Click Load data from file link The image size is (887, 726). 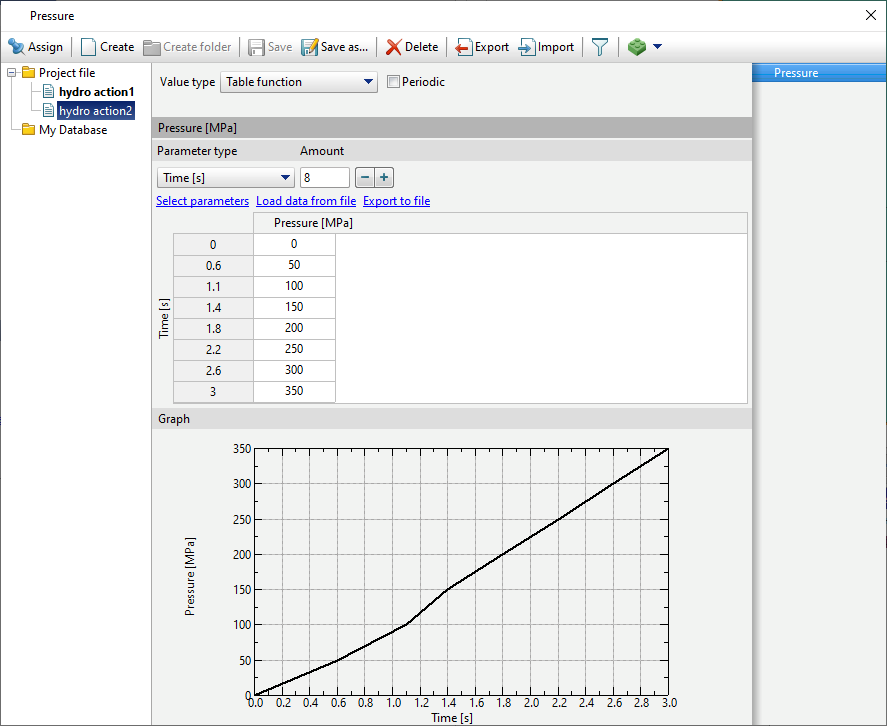point(306,201)
